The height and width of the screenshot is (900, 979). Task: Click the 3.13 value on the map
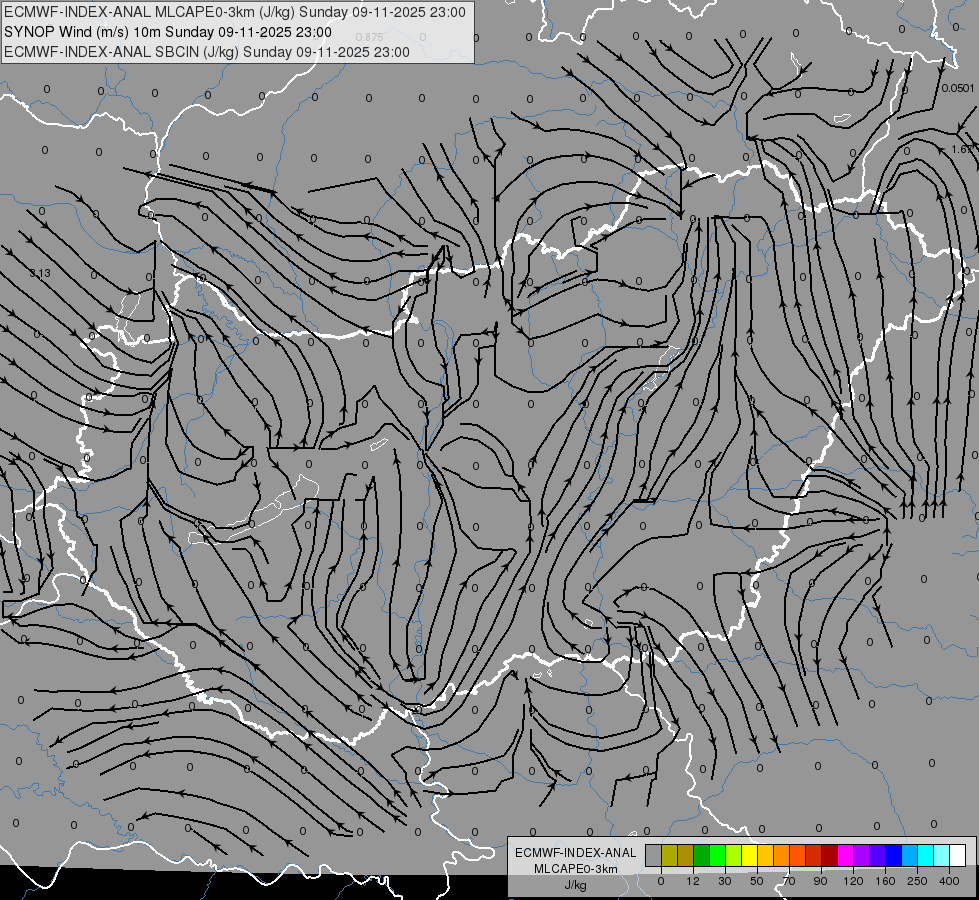coord(40,273)
